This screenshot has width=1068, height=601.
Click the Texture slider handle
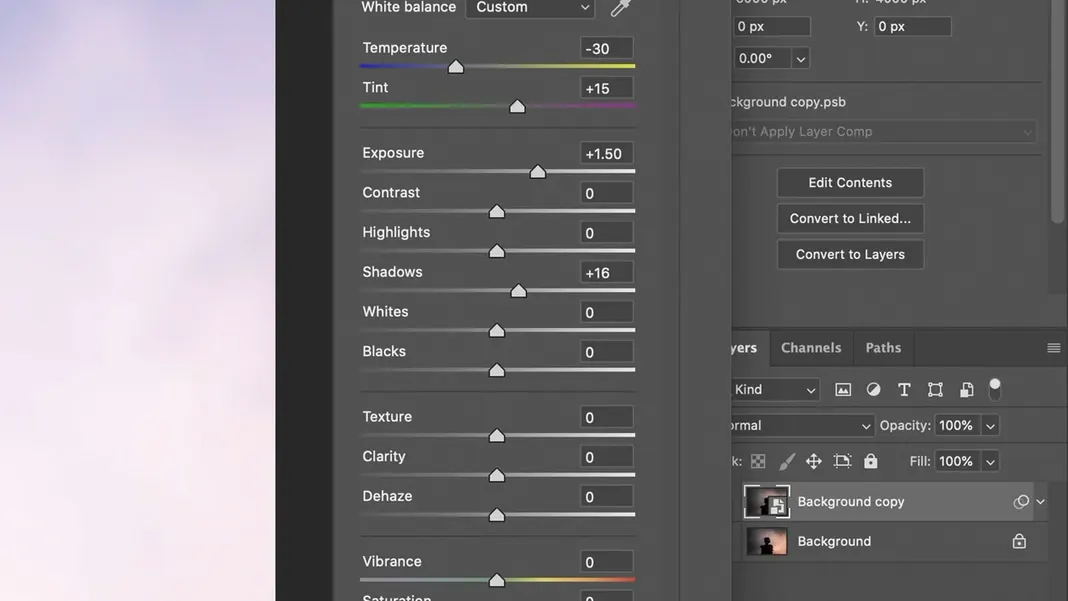point(497,435)
